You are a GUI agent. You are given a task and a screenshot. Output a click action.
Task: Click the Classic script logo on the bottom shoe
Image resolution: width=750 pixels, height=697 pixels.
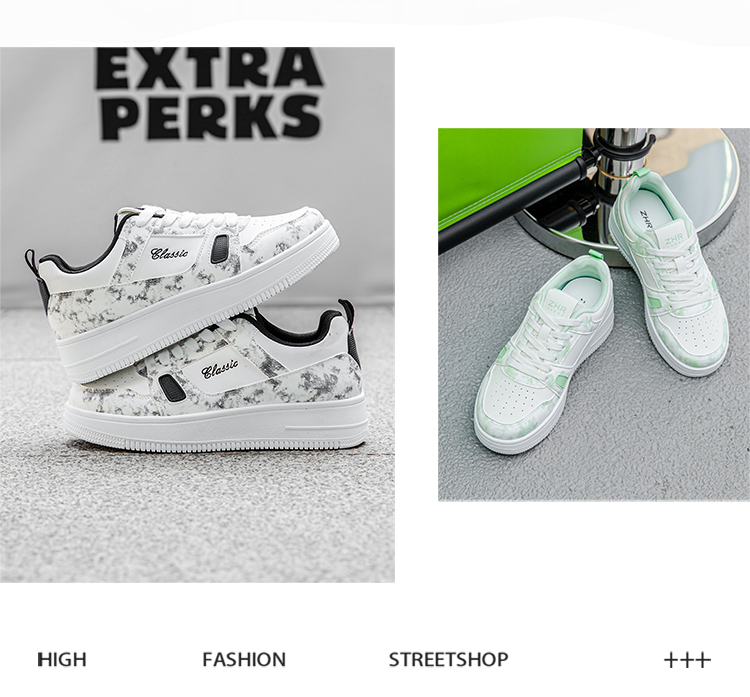pyautogui.click(x=220, y=368)
